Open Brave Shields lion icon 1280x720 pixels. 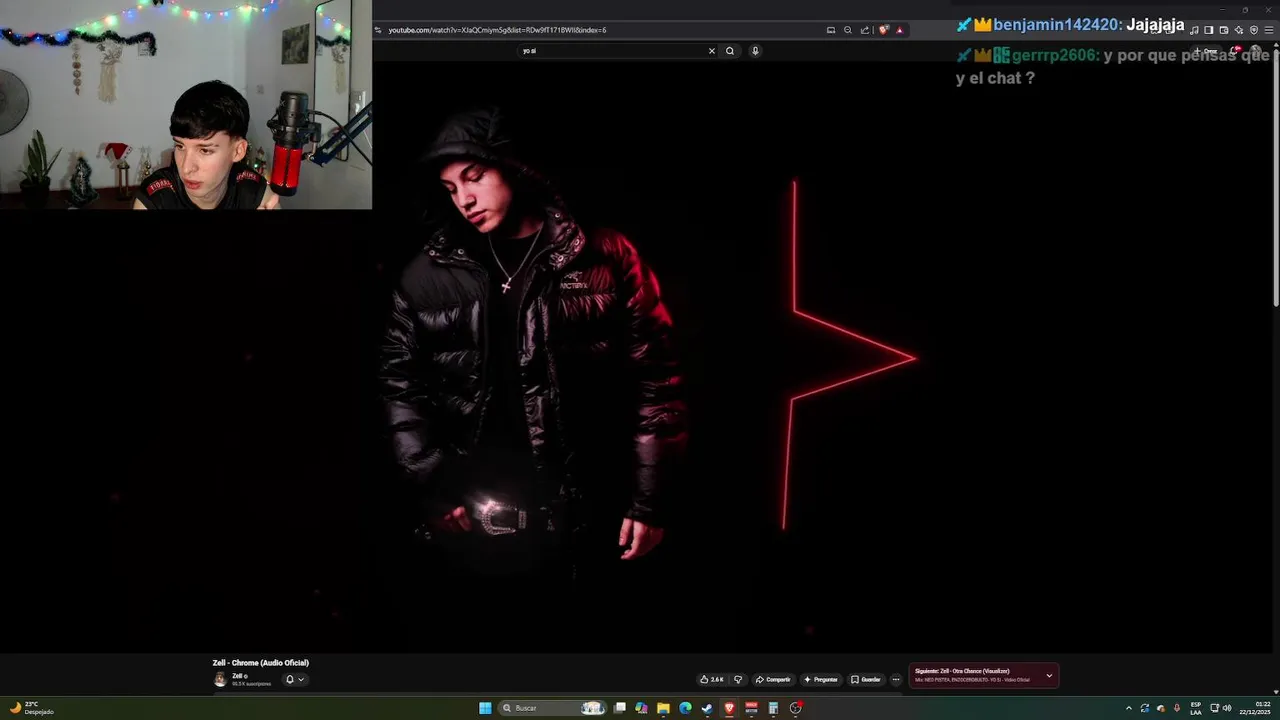tap(883, 30)
